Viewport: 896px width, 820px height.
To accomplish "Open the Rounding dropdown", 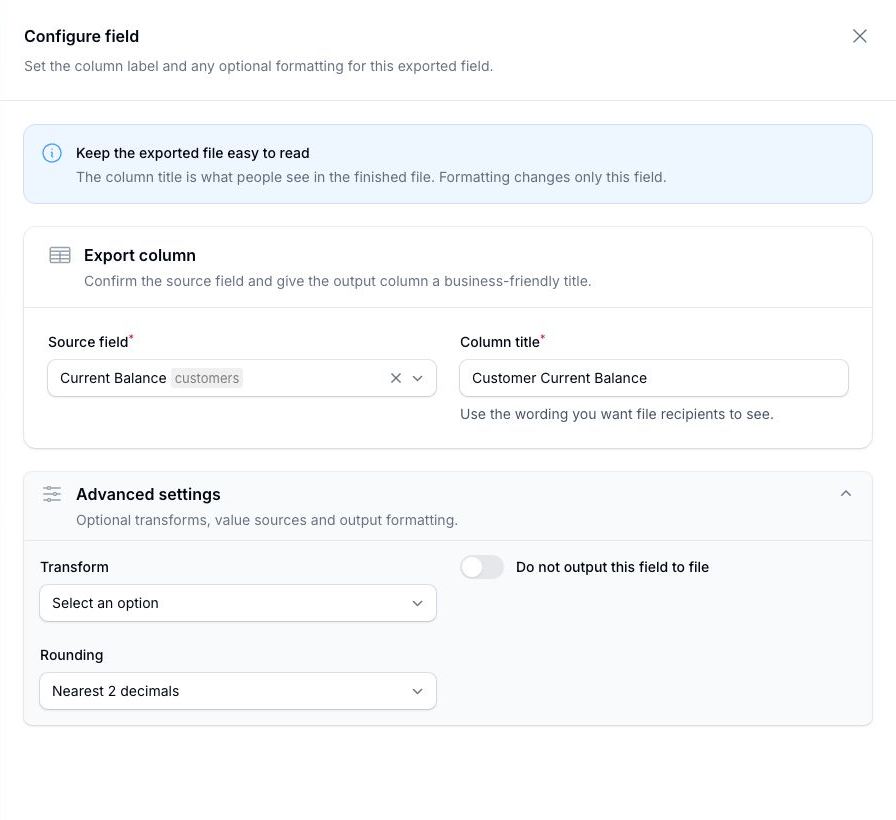I will click(x=238, y=691).
